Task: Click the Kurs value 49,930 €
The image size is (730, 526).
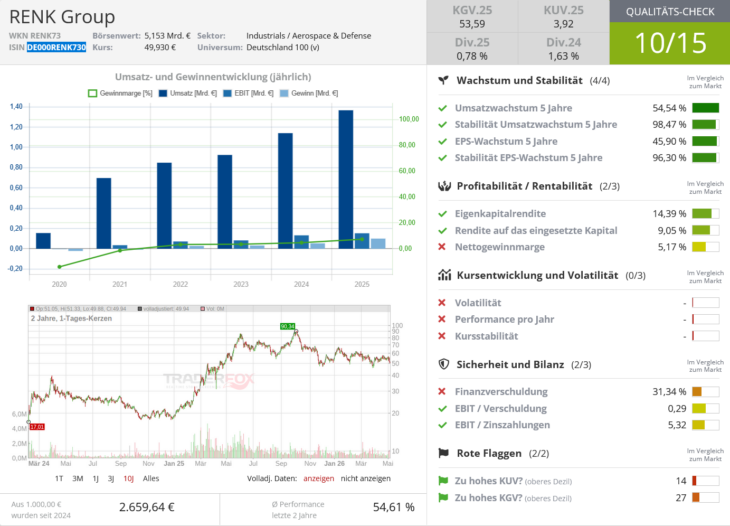Action: [160, 47]
